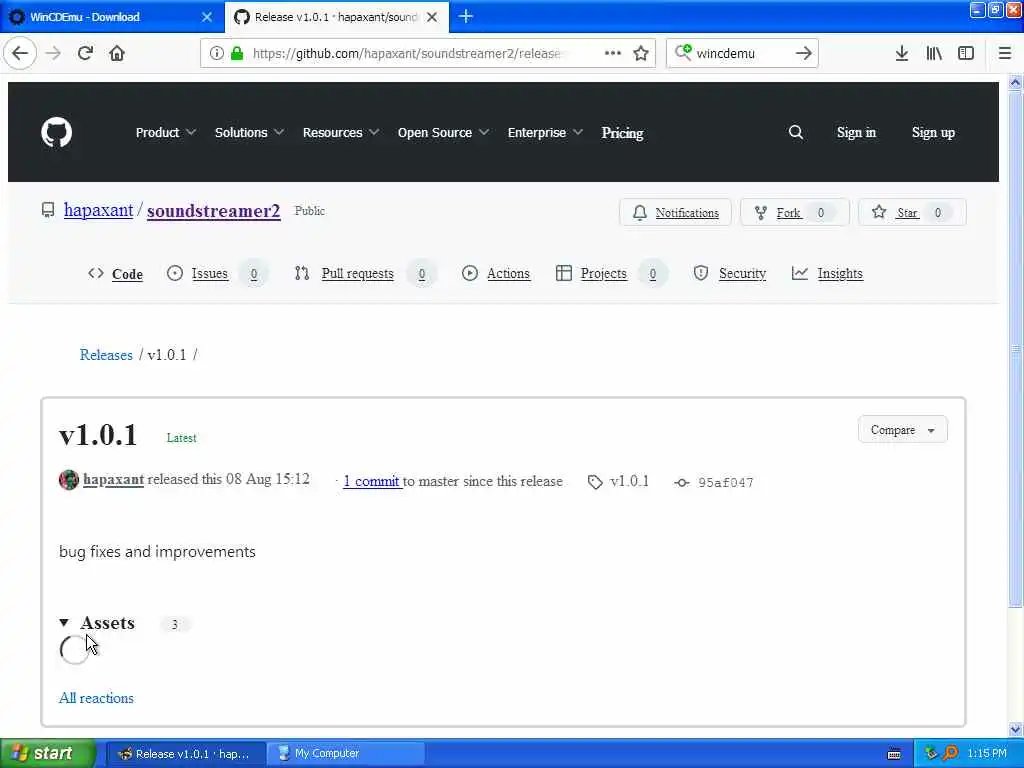
Task: Expand the Enterprise menu
Action: click(x=545, y=133)
